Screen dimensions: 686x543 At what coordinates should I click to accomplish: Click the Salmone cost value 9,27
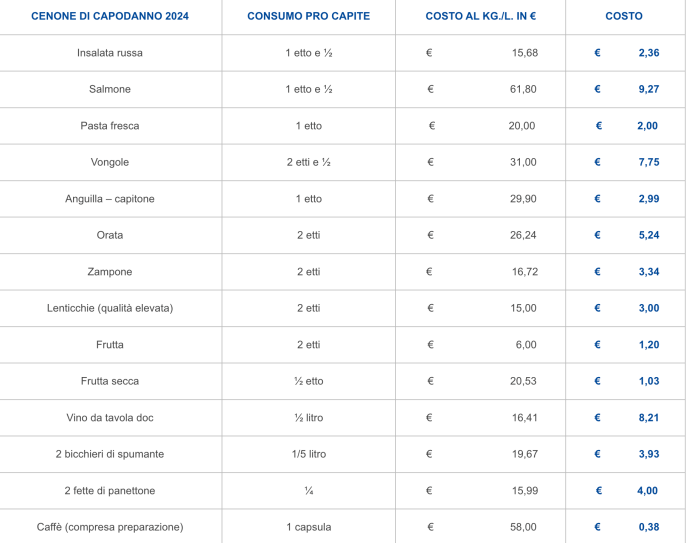coord(649,89)
